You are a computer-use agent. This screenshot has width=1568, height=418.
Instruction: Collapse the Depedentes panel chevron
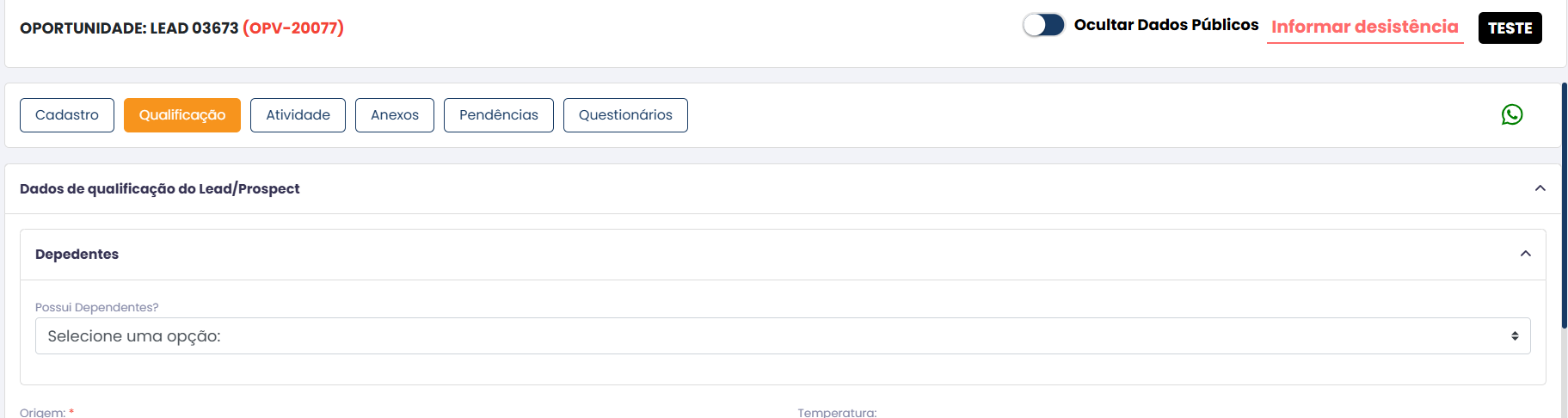(1526, 254)
